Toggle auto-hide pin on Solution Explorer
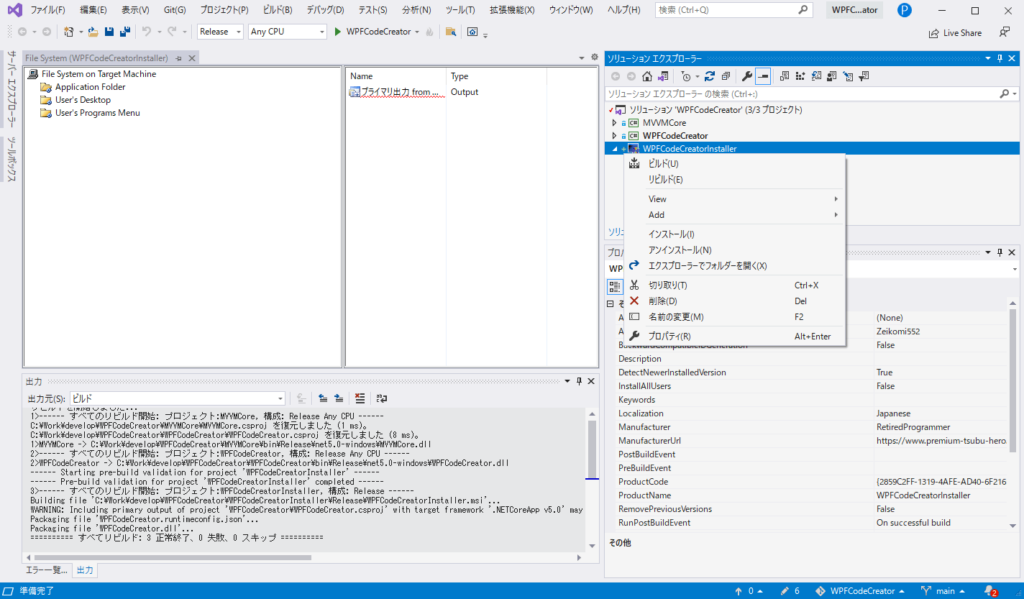Image resolution: width=1024 pixels, height=599 pixels. pyautogui.click(x=1000, y=58)
